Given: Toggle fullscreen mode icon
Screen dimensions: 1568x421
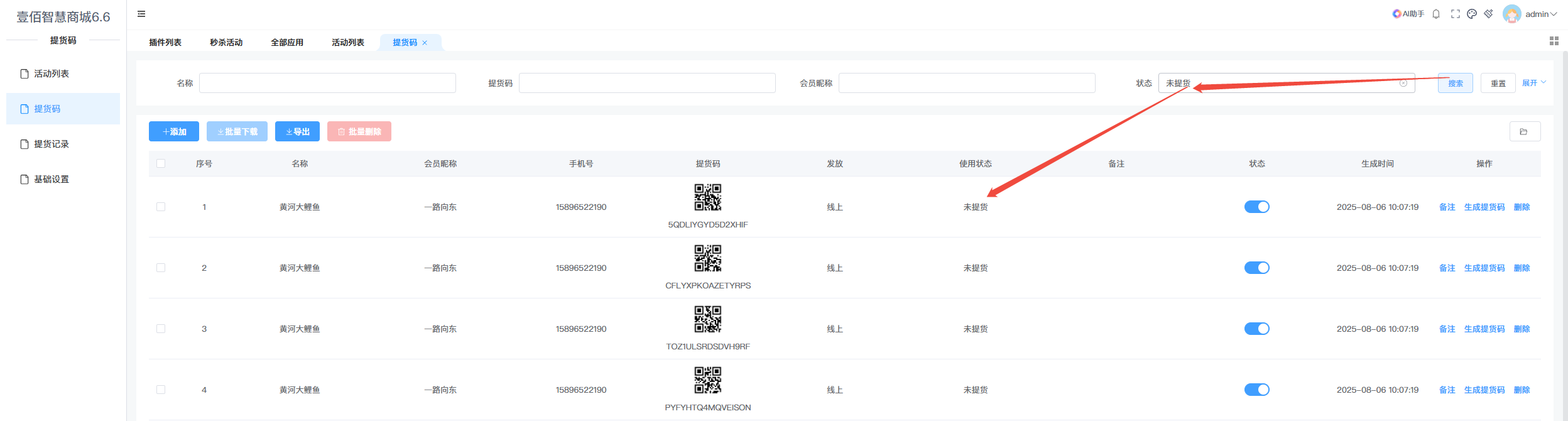Looking at the screenshot, I should pyautogui.click(x=1455, y=14).
